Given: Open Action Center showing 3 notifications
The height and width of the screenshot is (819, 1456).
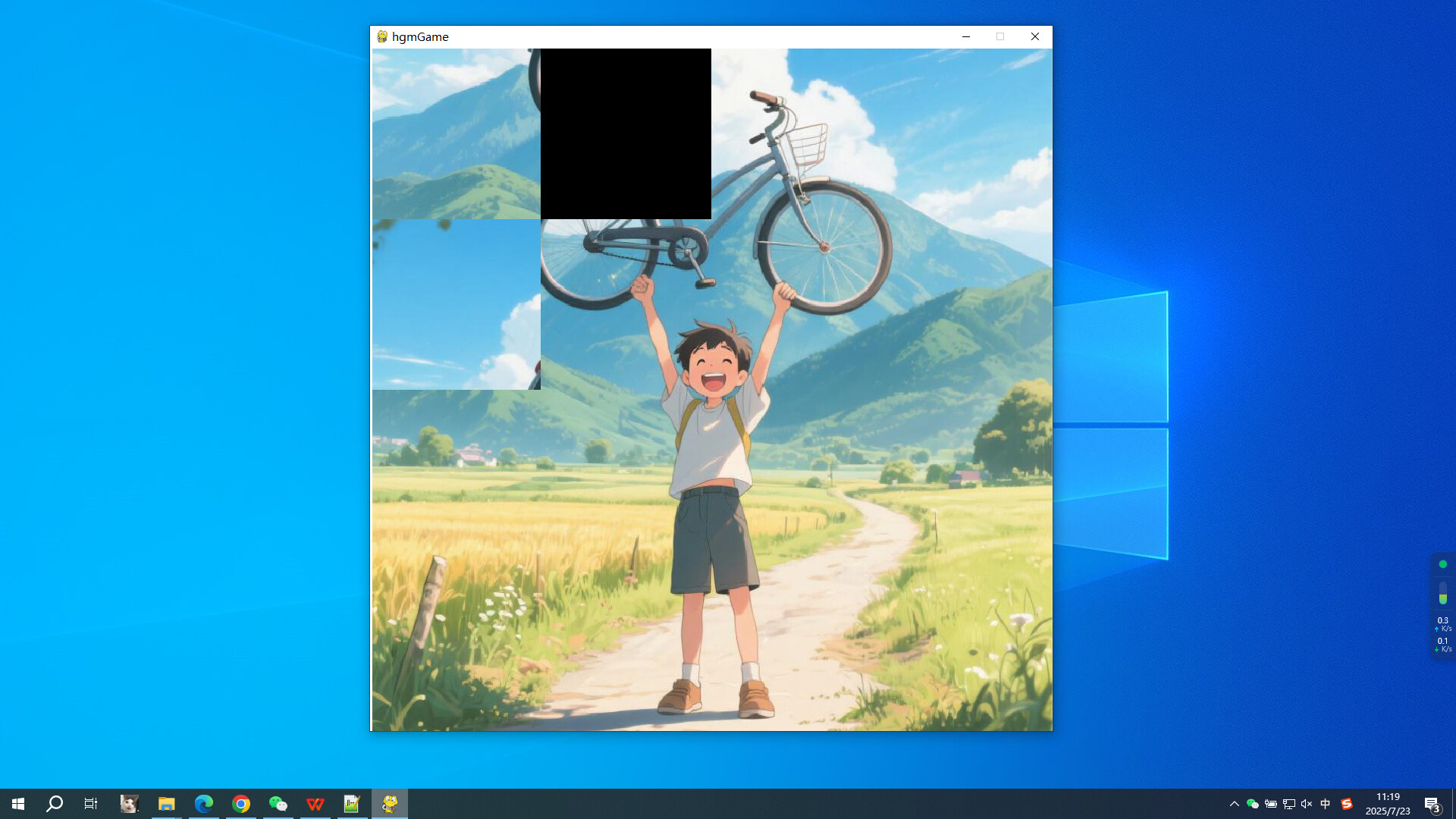Looking at the screenshot, I should (x=1433, y=803).
